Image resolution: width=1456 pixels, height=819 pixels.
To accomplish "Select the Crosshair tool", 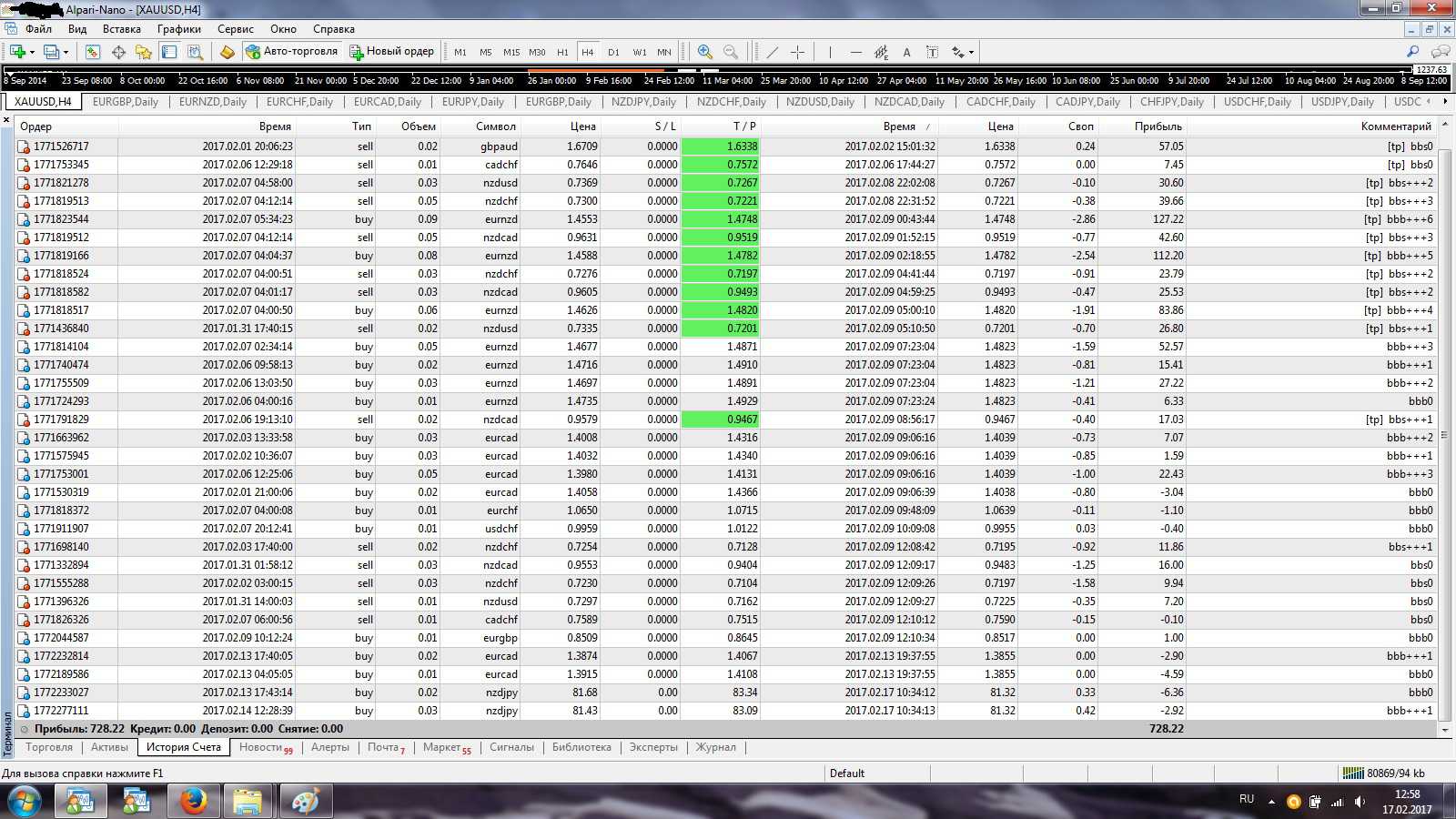I will pyautogui.click(x=797, y=52).
